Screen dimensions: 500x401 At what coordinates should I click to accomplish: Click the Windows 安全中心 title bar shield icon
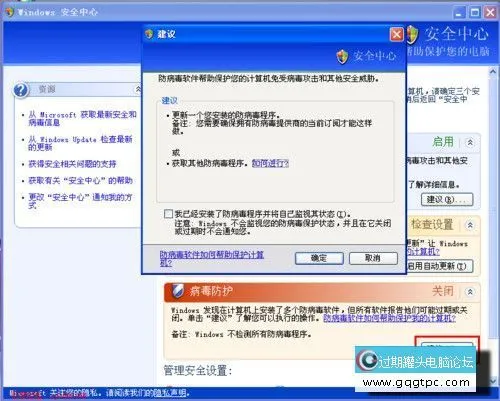pos(10,12)
